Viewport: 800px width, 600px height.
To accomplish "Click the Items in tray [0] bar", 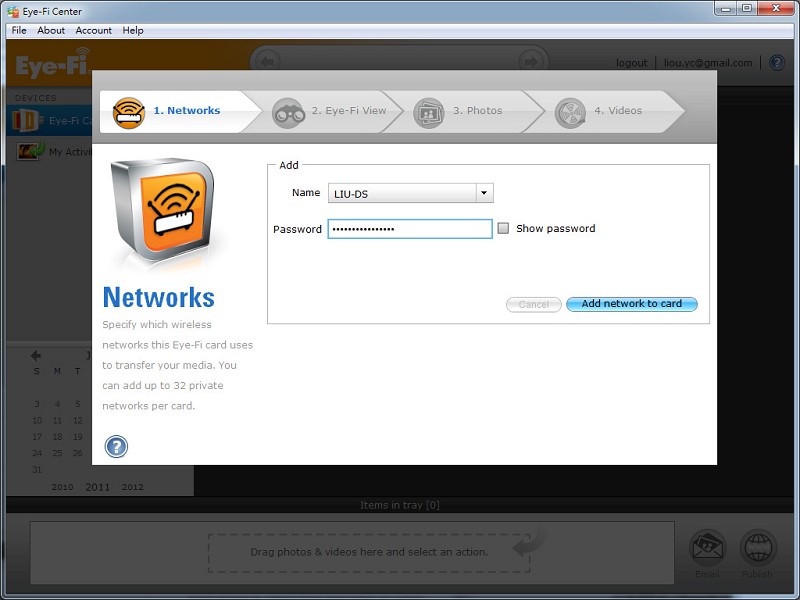I will click(x=400, y=505).
